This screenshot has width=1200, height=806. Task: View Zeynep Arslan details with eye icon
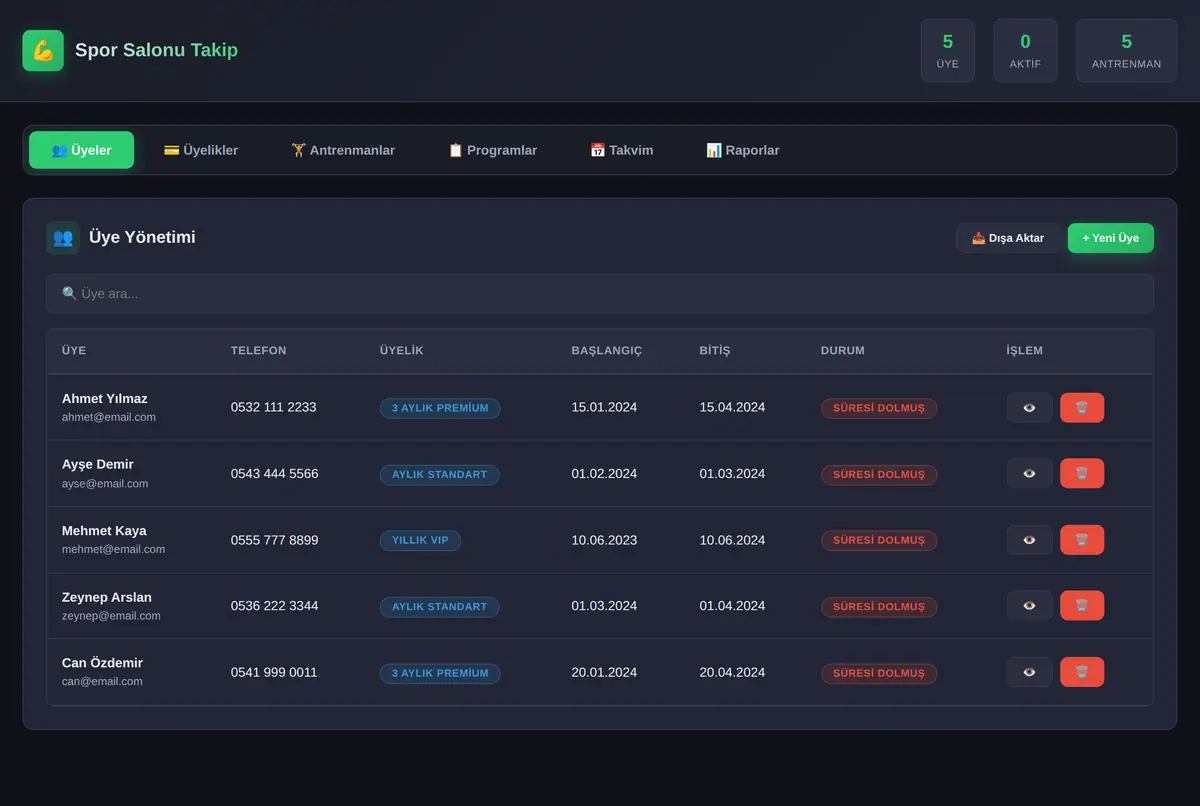coord(1029,606)
